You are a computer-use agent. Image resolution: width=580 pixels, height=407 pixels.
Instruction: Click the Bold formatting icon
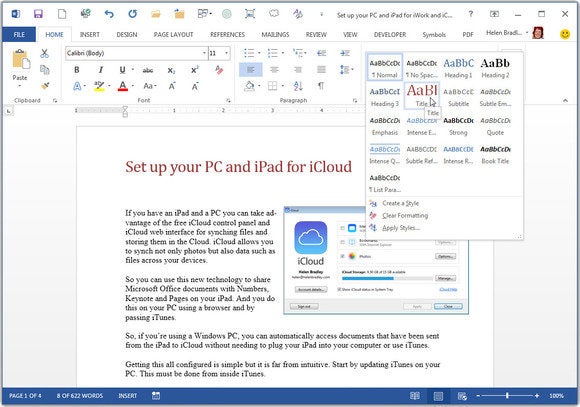(x=77, y=70)
